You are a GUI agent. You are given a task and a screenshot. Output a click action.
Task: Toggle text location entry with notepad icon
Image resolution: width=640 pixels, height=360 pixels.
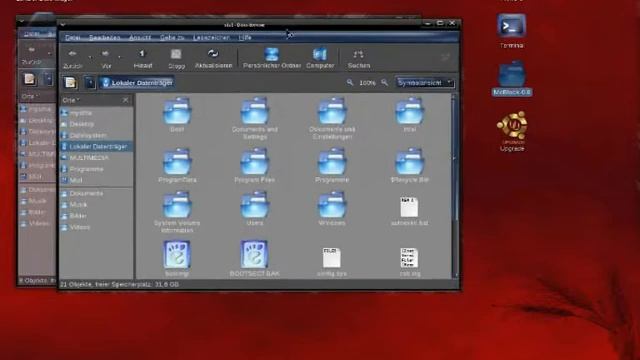[70, 82]
